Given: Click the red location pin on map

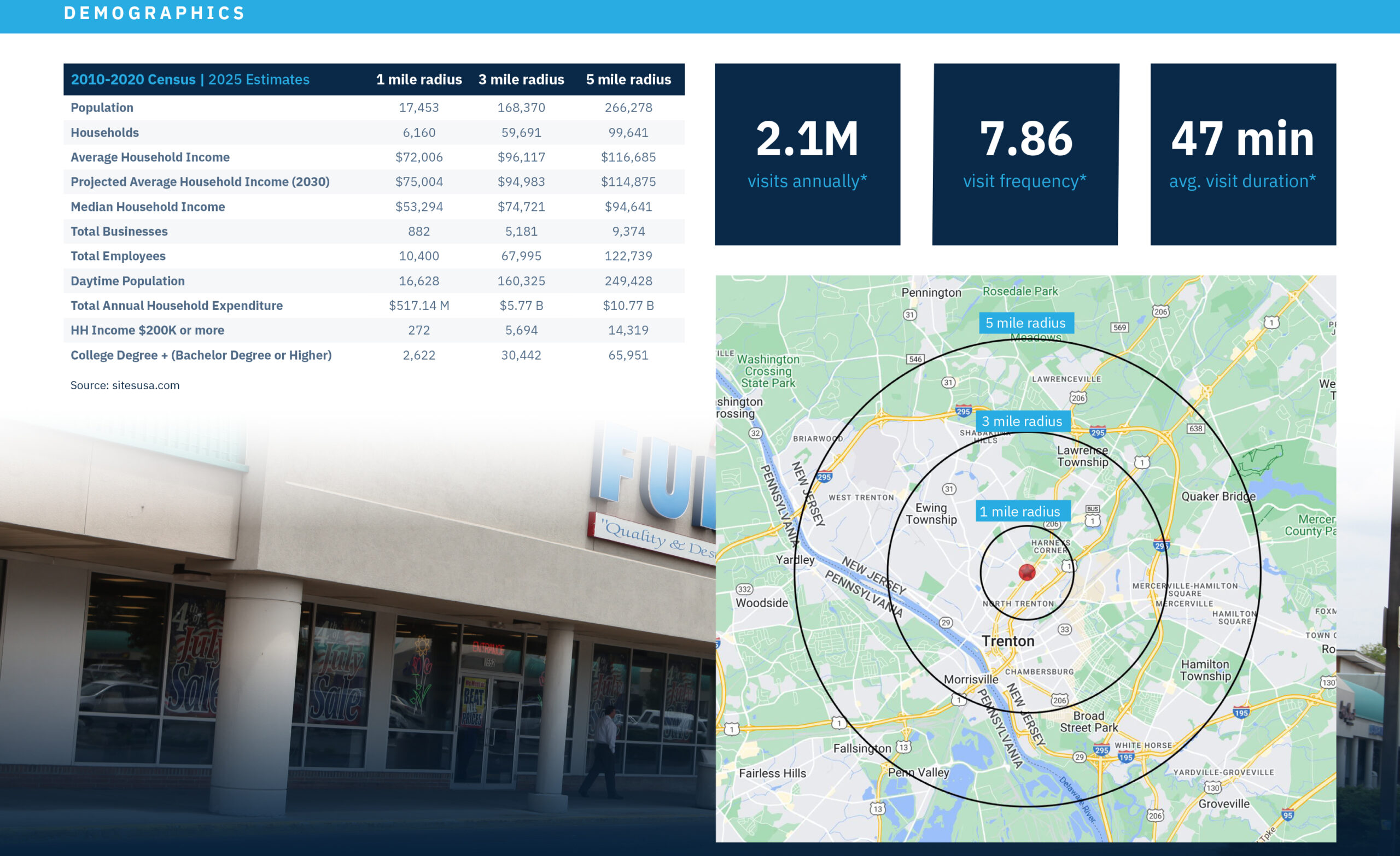Looking at the screenshot, I should pos(1026,572).
